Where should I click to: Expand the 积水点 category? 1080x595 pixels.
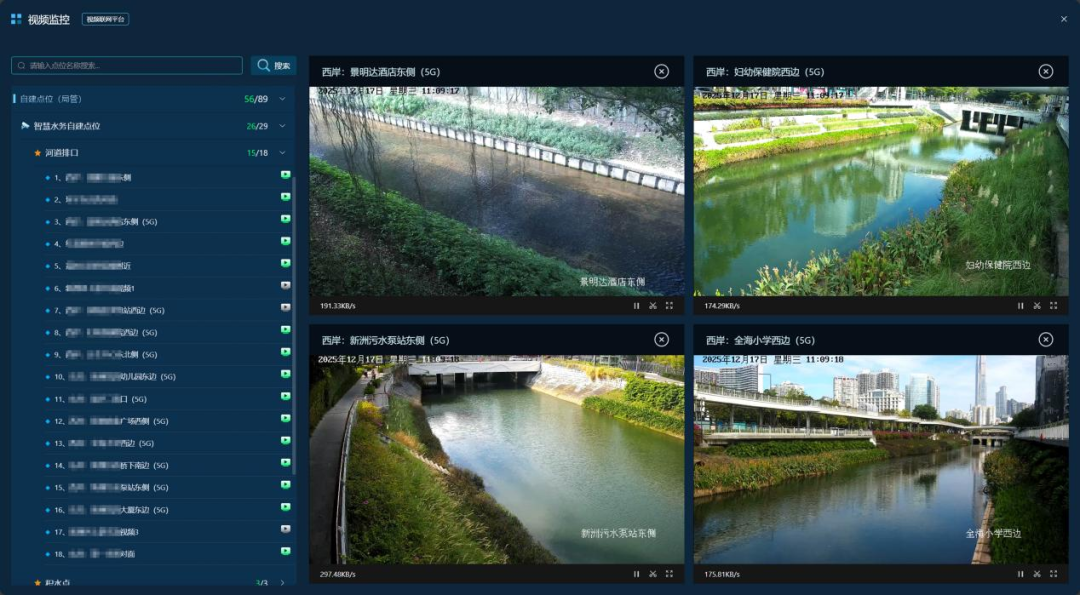282,582
